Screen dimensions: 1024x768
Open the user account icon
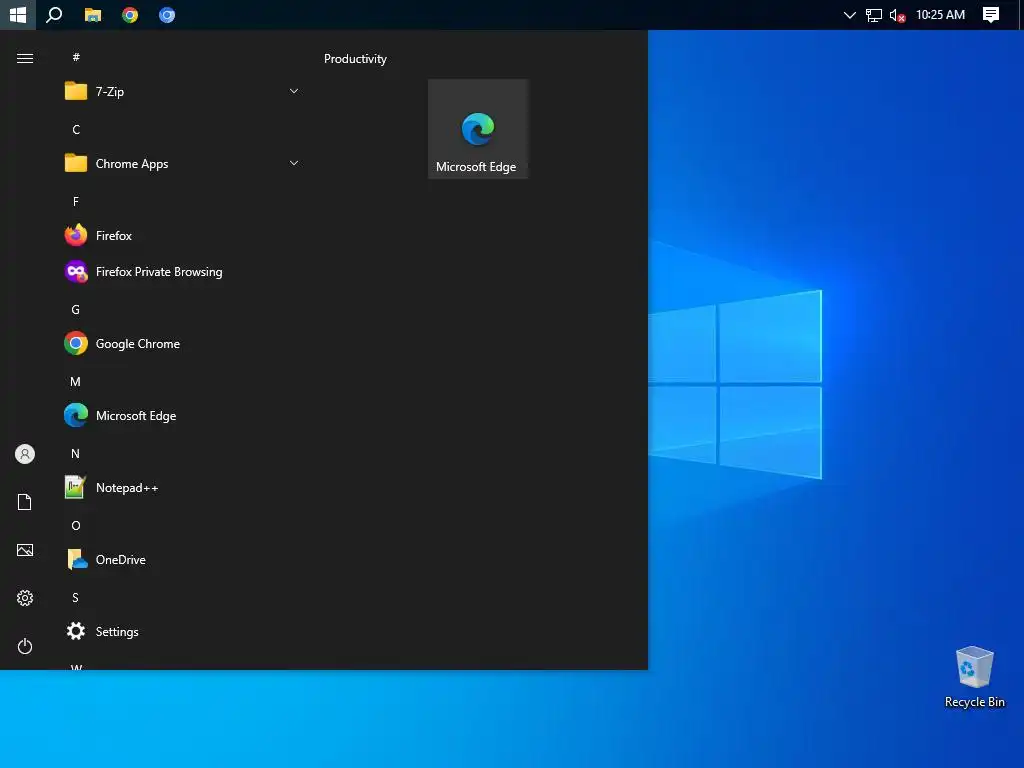coord(25,454)
